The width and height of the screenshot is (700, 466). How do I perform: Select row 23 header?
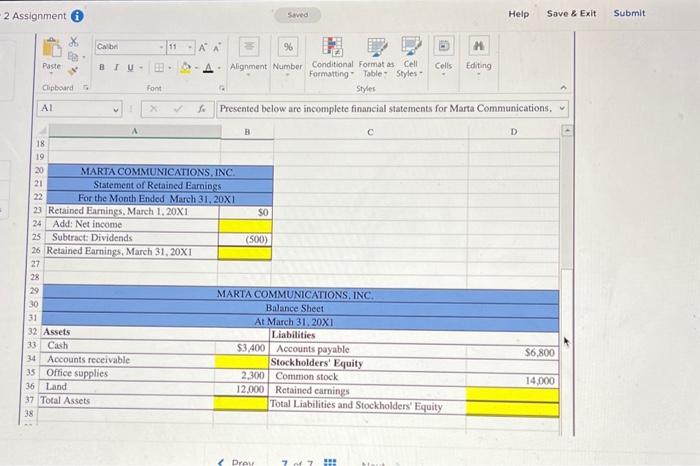point(38,210)
